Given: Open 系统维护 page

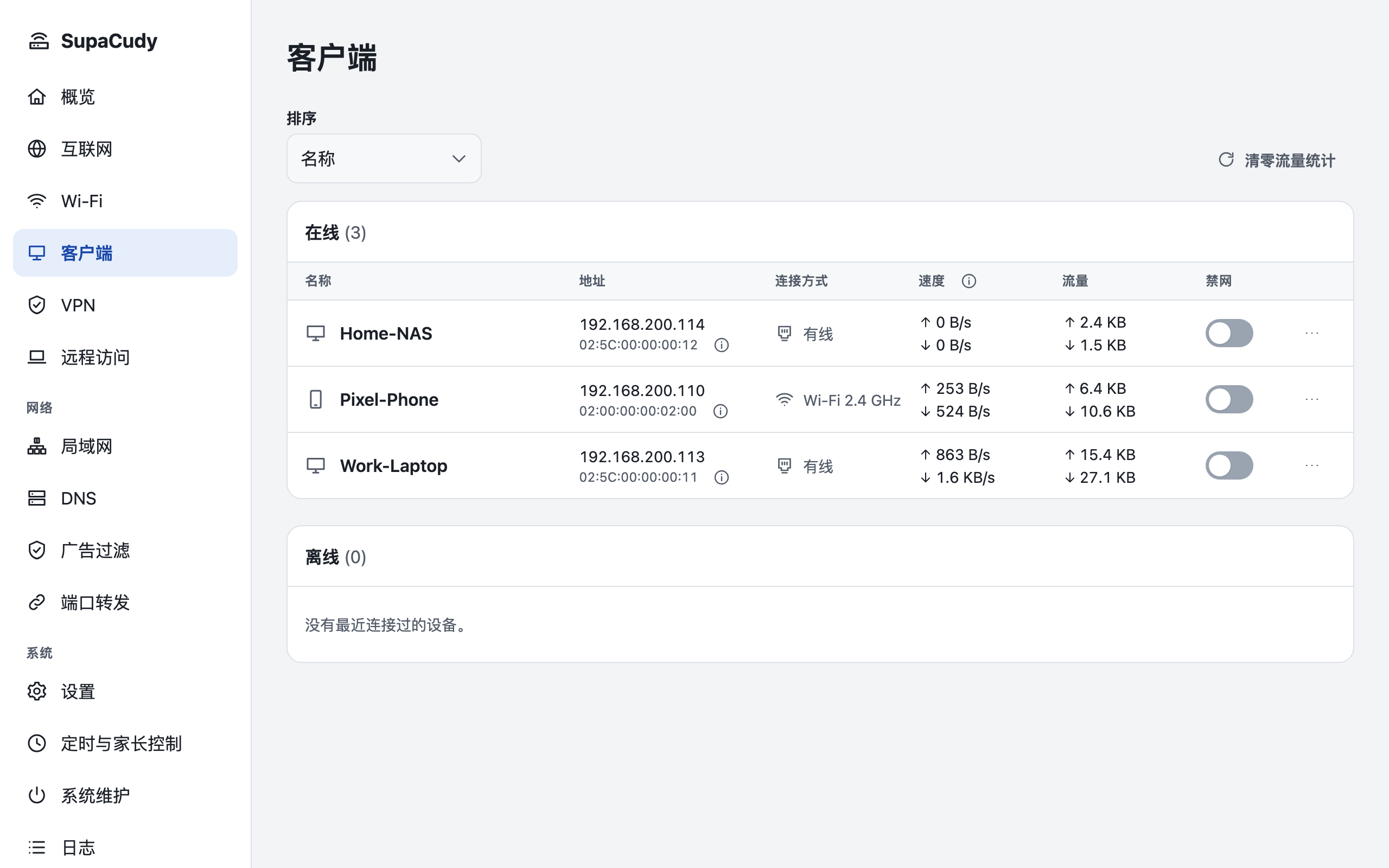Looking at the screenshot, I should [x=125, y=795].
